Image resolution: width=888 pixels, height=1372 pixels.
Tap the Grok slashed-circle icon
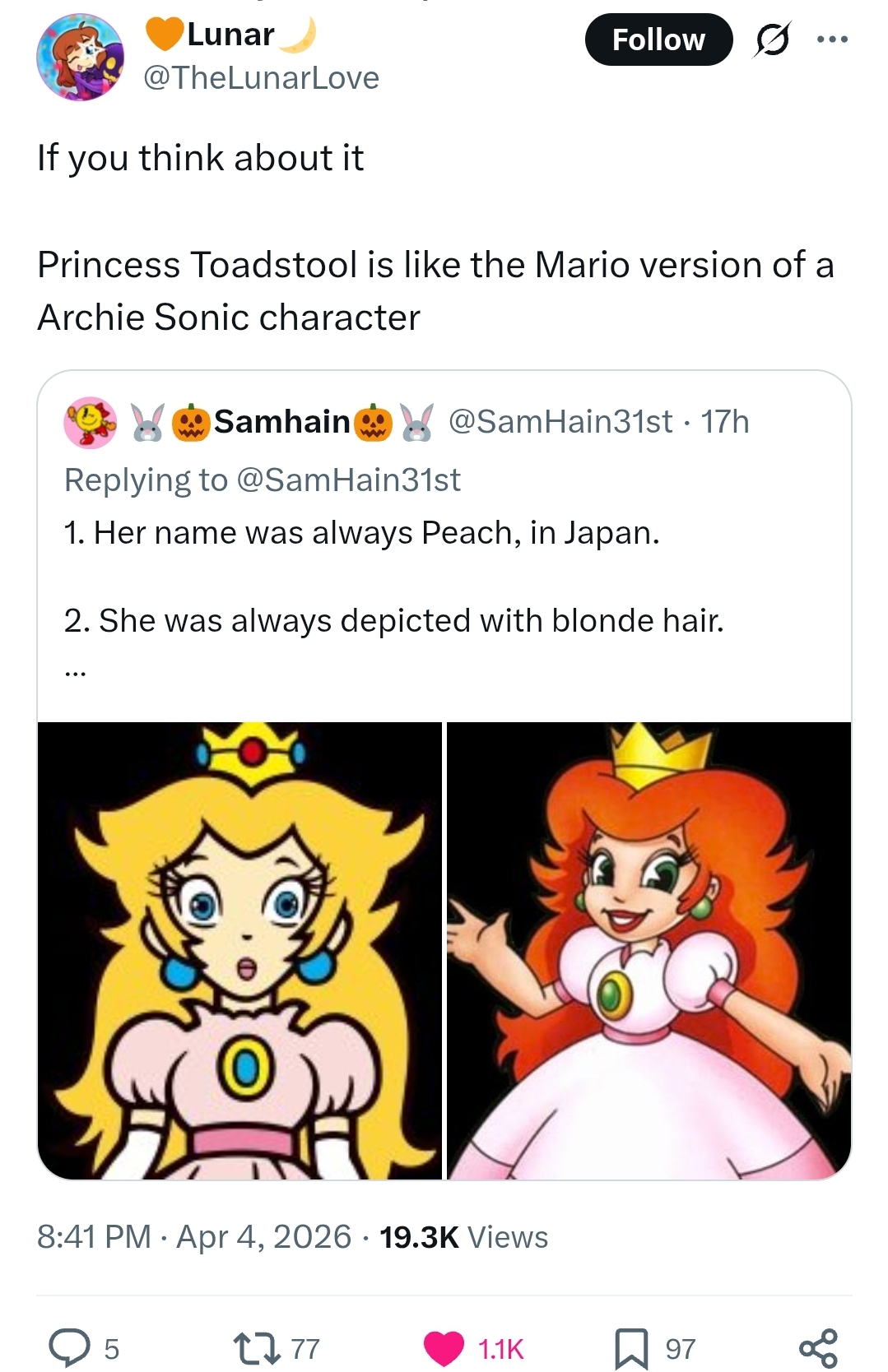[770, 39]
